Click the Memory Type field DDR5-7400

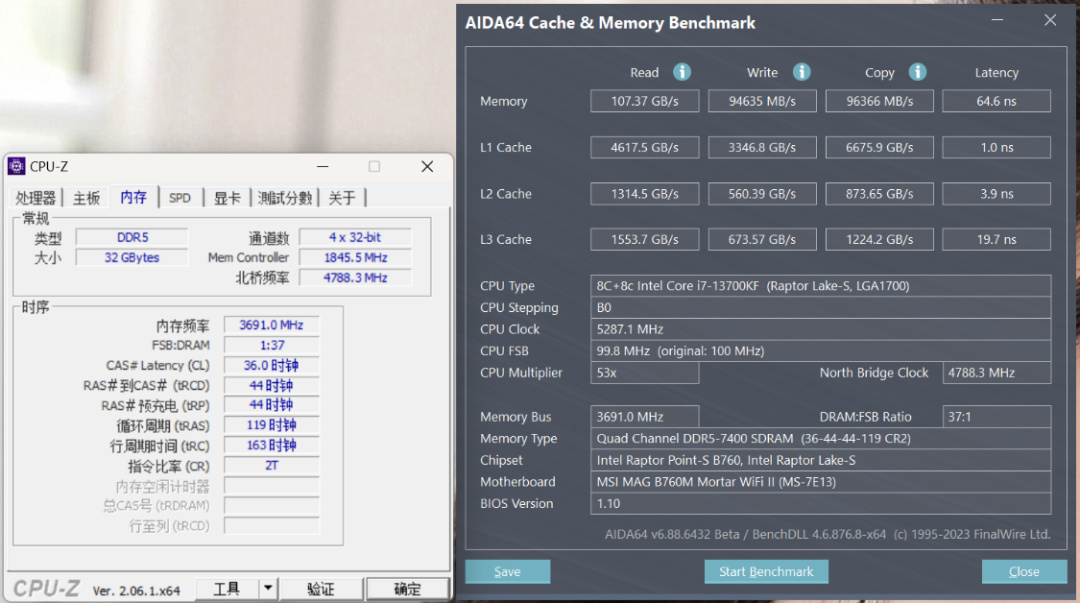(x=820, y=438)
